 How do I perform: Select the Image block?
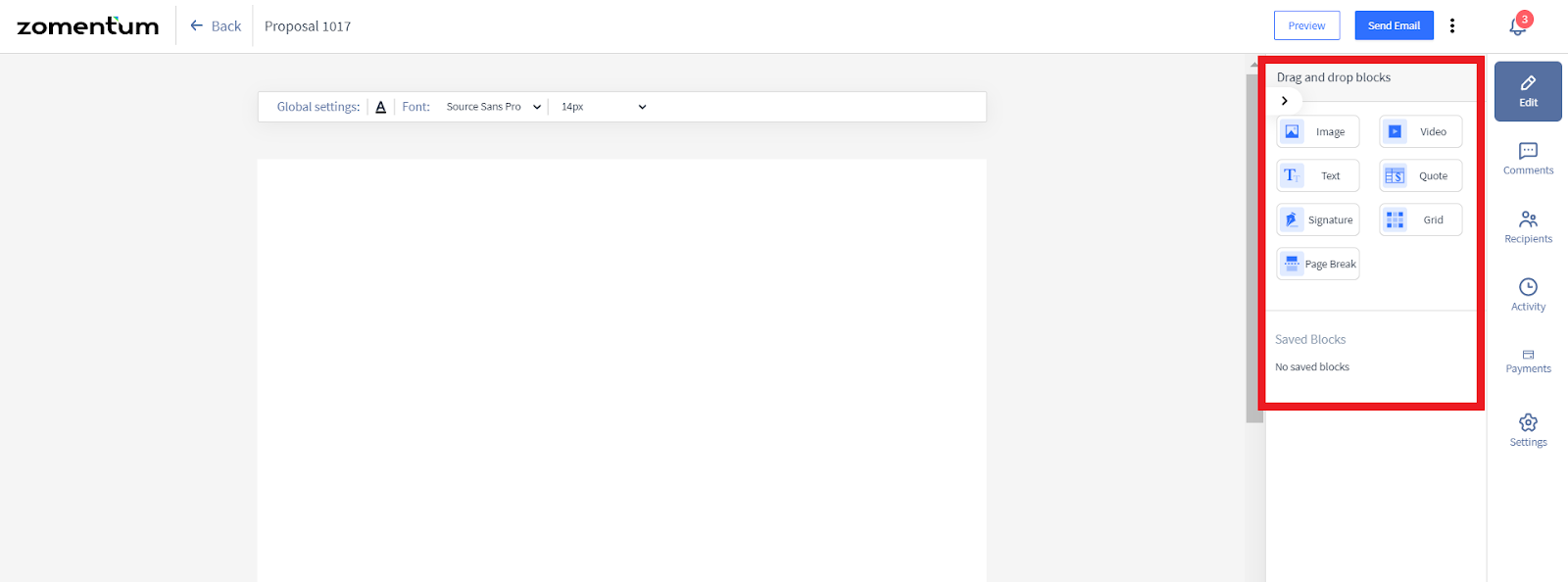1318,131
